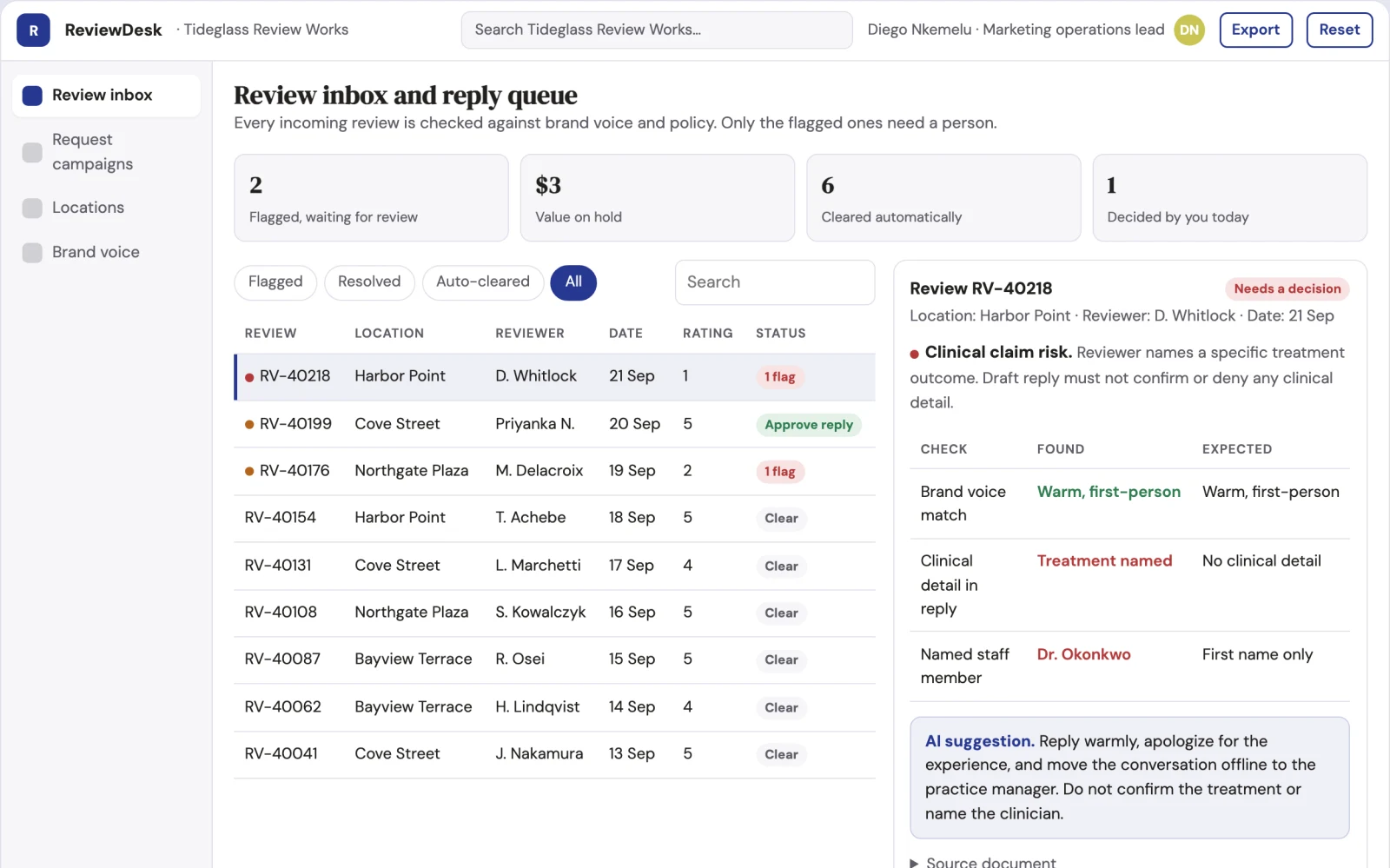Viewport: 1390px width, 868px height.
Task: Select review row RV-40154
Action: [554, 518]
